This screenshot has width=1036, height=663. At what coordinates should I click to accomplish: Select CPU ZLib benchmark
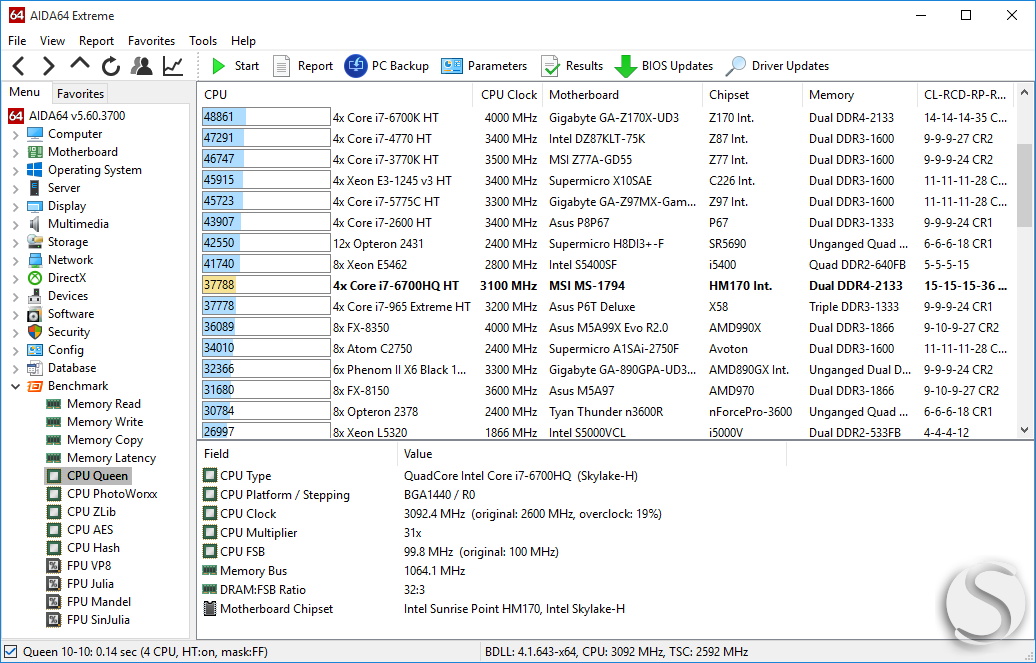pos(91,512)
